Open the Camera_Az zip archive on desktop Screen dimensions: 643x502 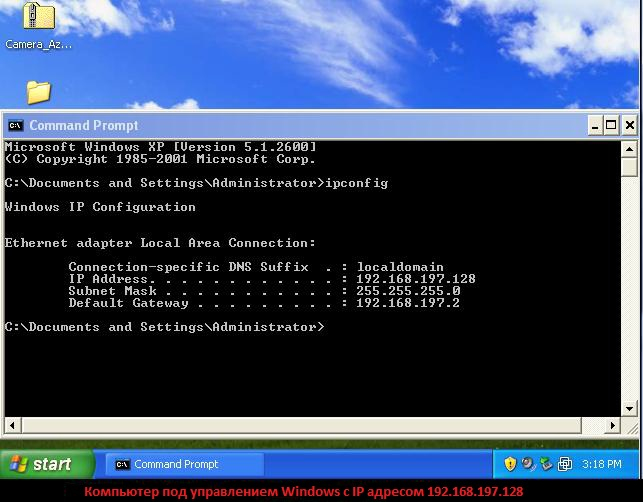(38, 18)
